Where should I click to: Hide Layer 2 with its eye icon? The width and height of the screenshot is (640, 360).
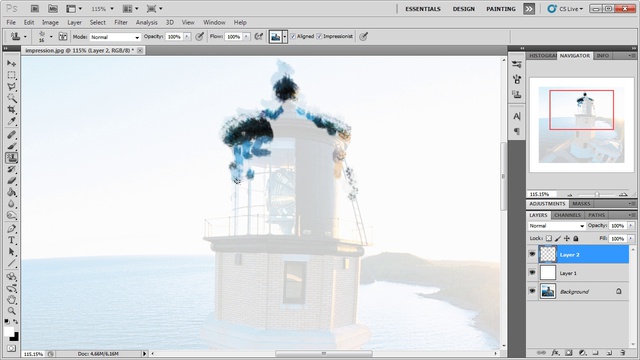pyautogui.click(x=532, y=254)
